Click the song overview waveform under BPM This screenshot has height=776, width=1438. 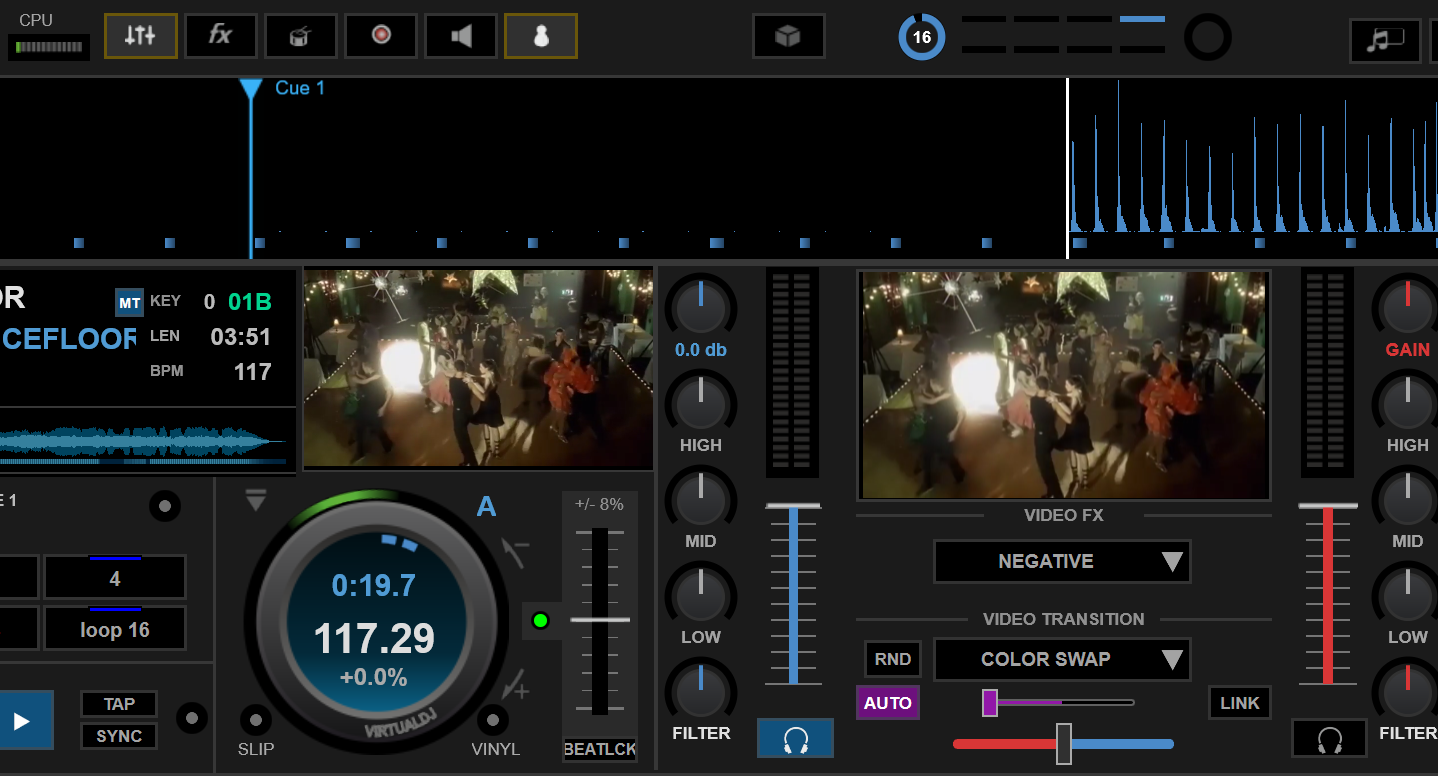pyautogui.click(x=144, y=442)
